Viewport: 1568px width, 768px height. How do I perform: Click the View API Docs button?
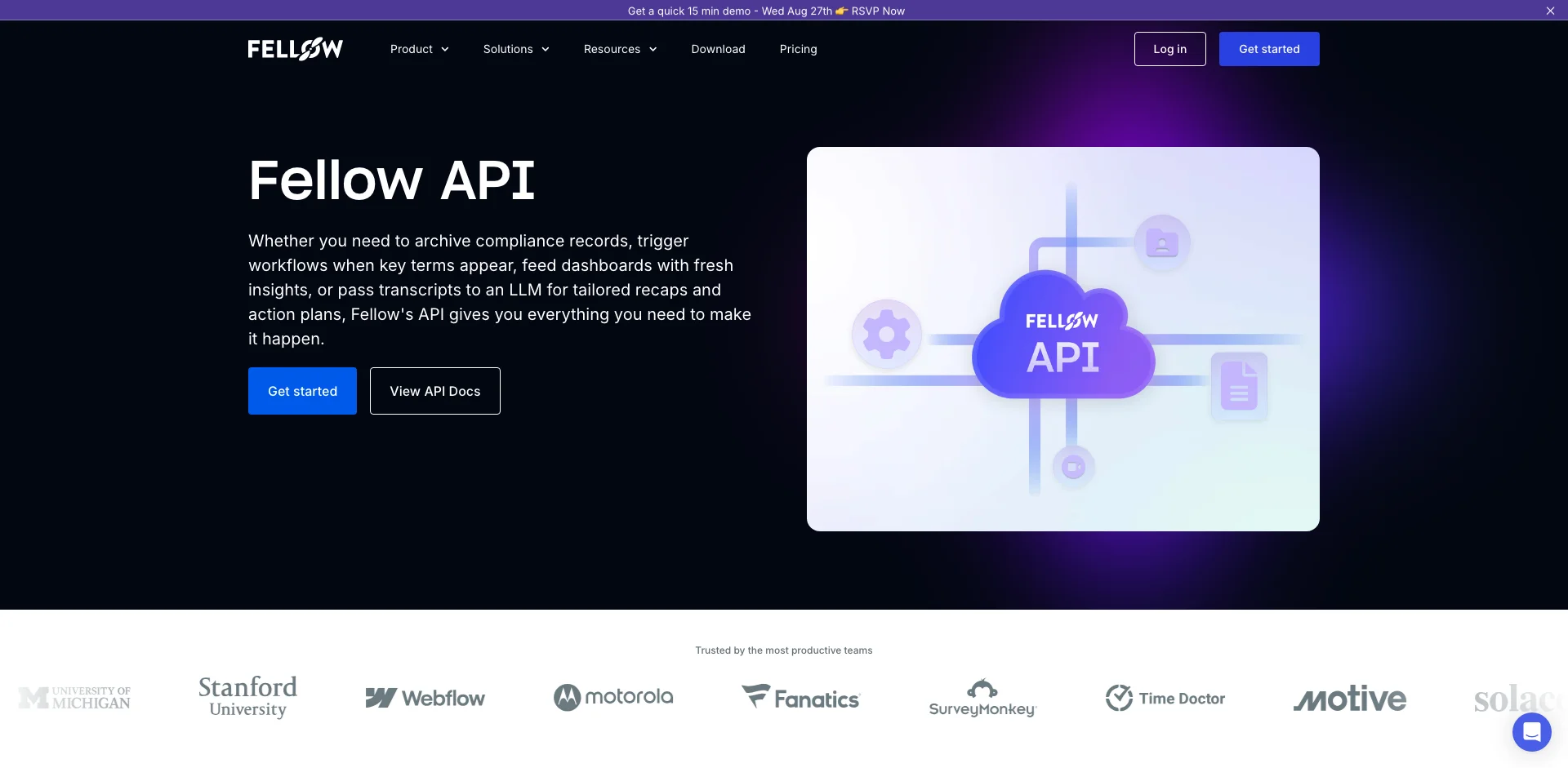pyautogui.click(x=434, y=391)
